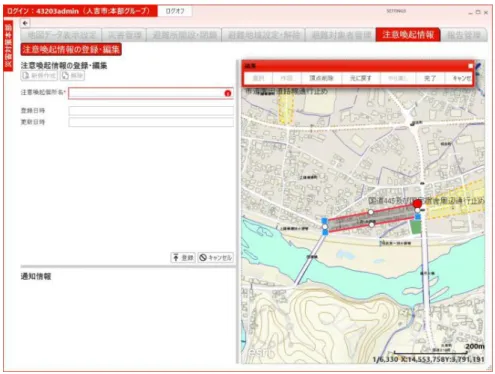This screenshot has width=495, height=374.
Task: Click the 200m scale bar label
Action: tap(475, 346)
